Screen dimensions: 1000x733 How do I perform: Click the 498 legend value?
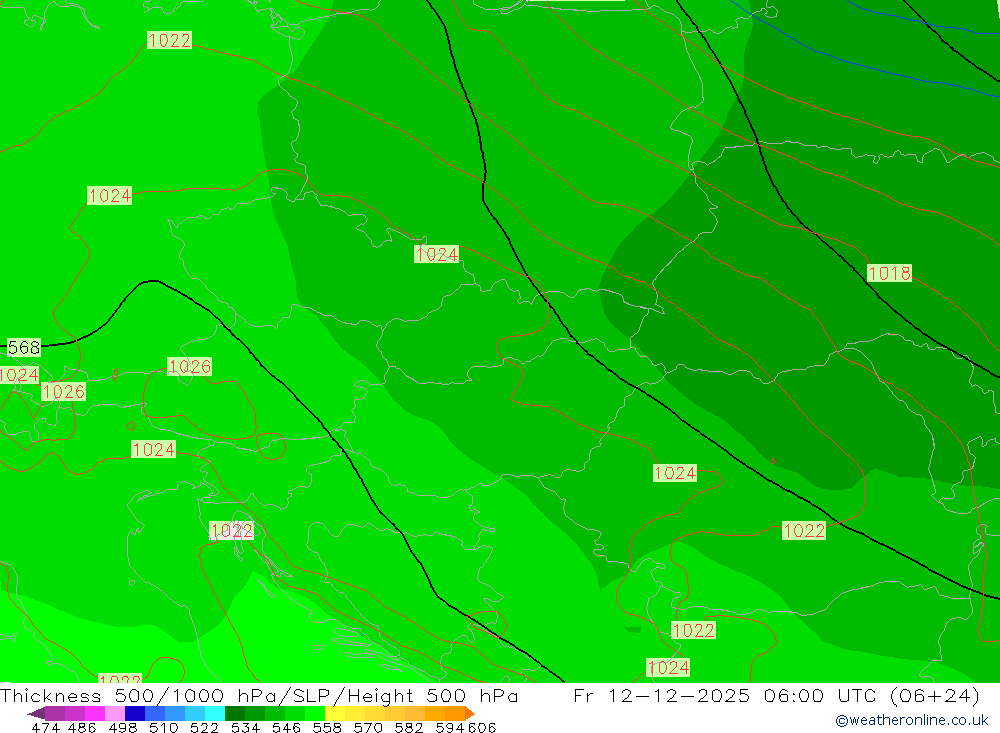point(122,727)
